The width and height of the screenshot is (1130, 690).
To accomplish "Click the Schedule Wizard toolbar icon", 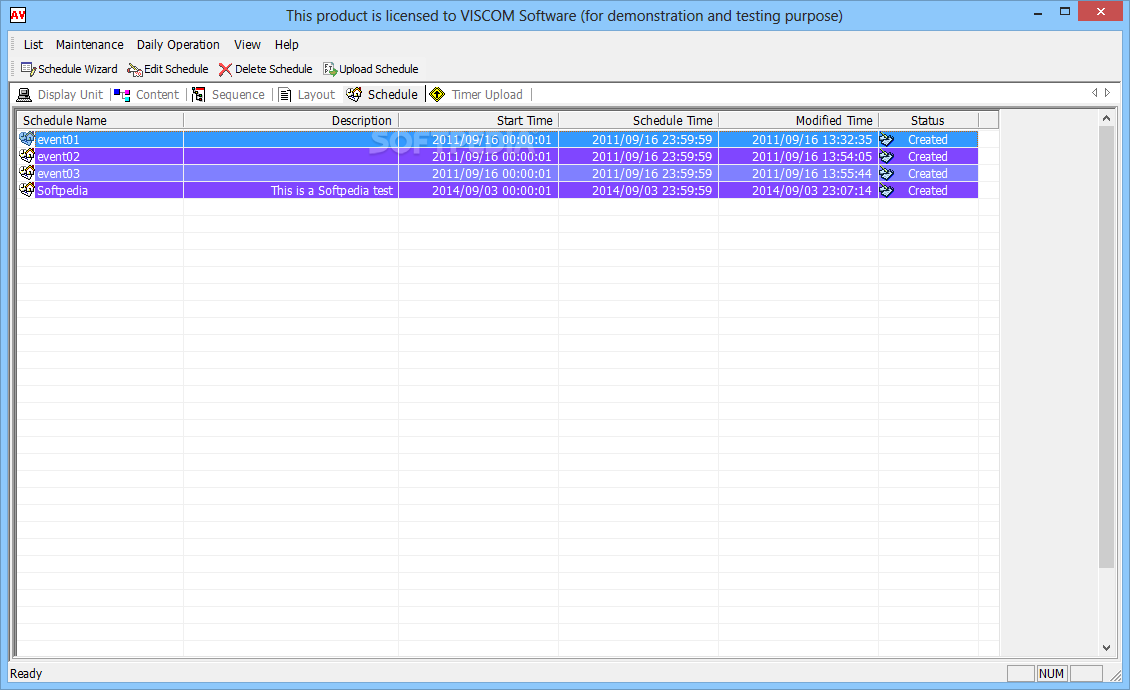I will coord(28,69).
